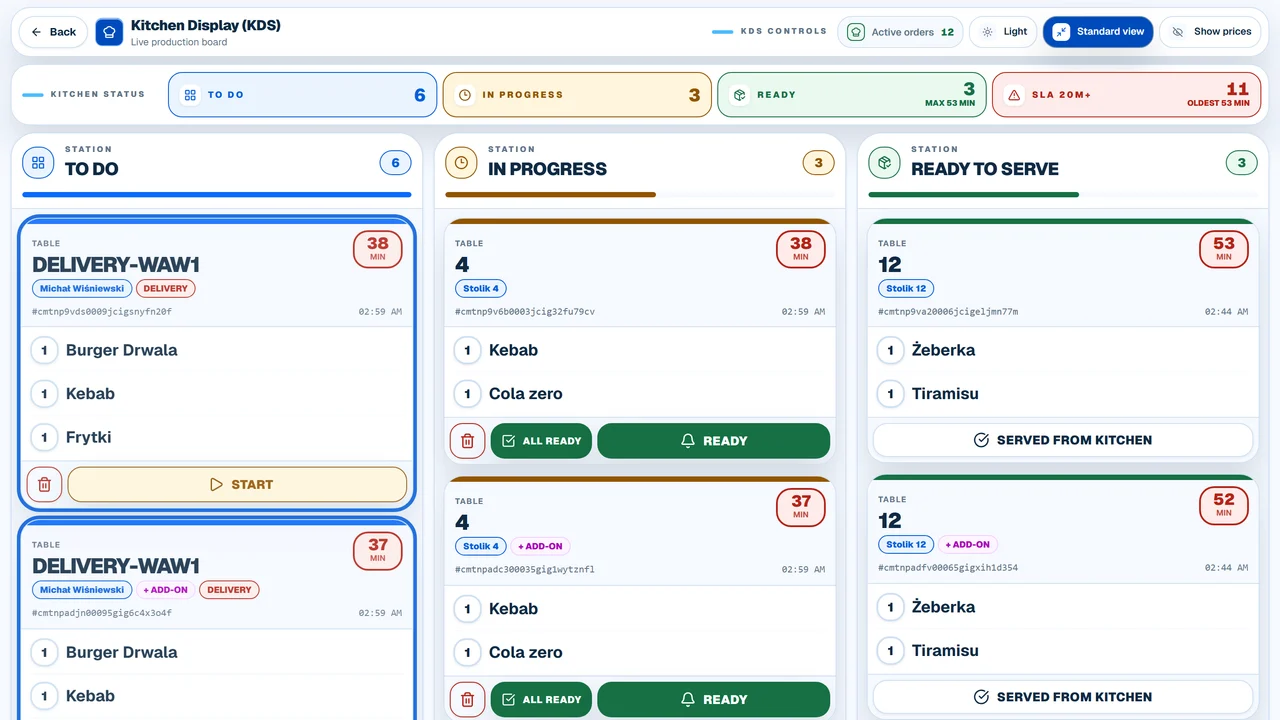Viewport: 1280px width, 720px height.
Task: Mark ALL READY on table 4 38 min order
Action: point(541,441)
